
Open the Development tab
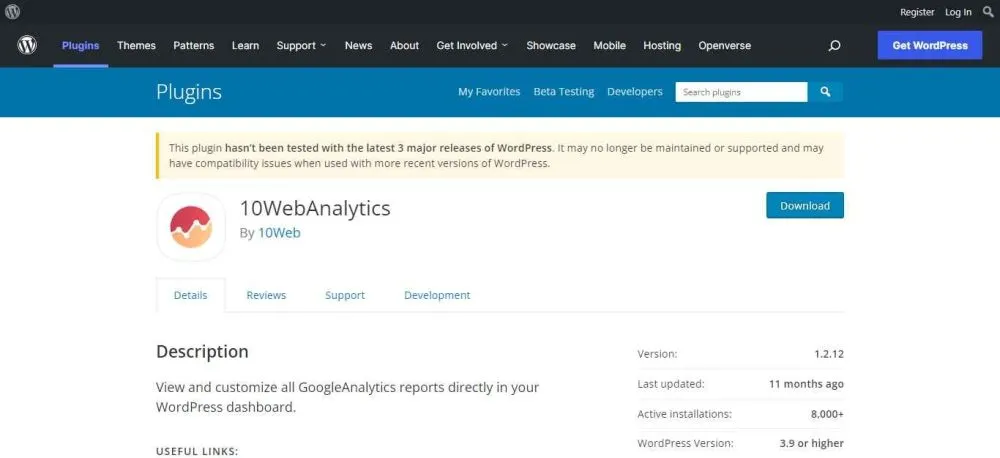tap(437, 295)
